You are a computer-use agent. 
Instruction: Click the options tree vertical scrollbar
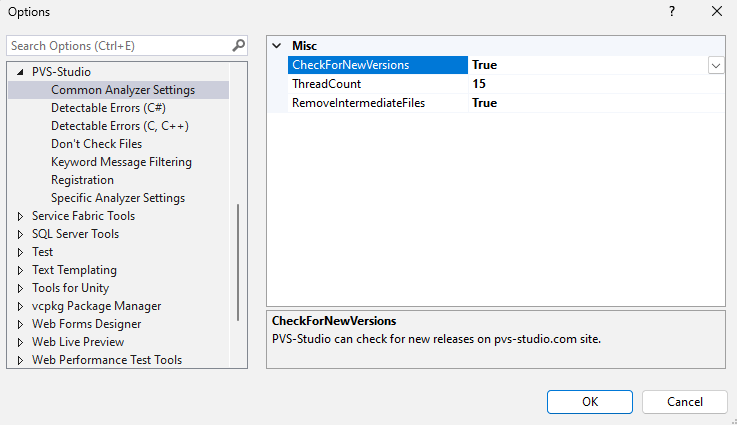click(238, 262)
